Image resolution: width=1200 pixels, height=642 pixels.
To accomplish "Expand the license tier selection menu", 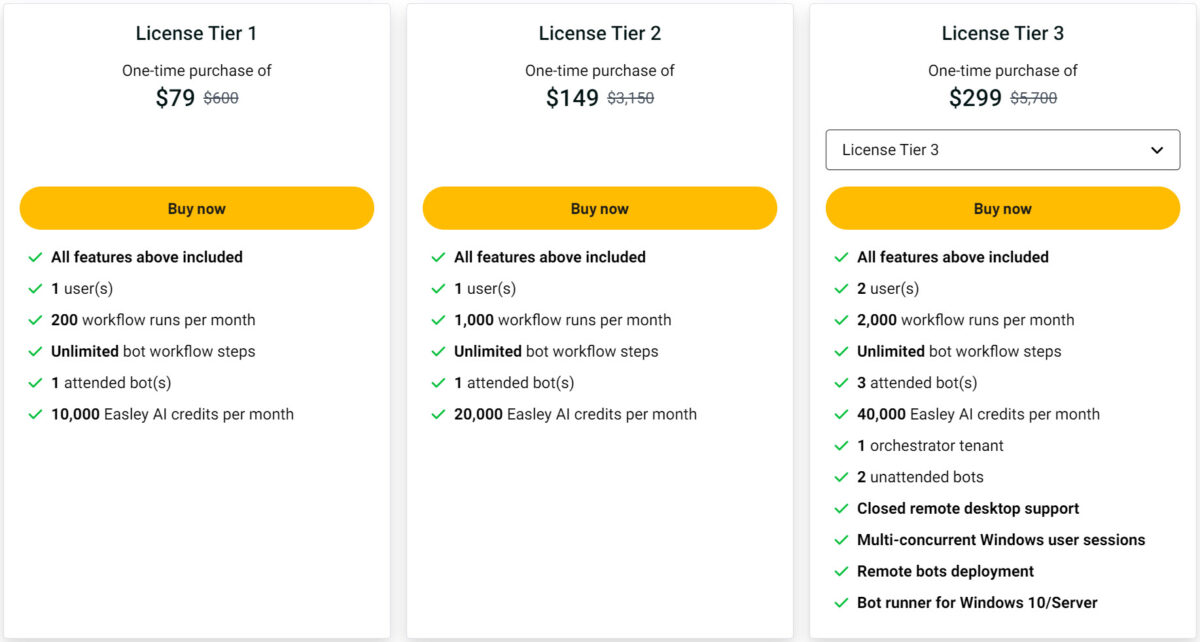I will (1003, 149).
